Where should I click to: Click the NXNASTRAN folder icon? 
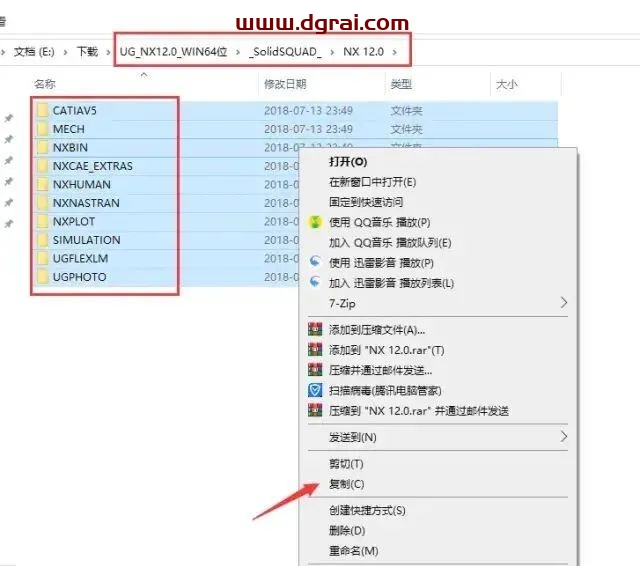[x=42, y=203]
